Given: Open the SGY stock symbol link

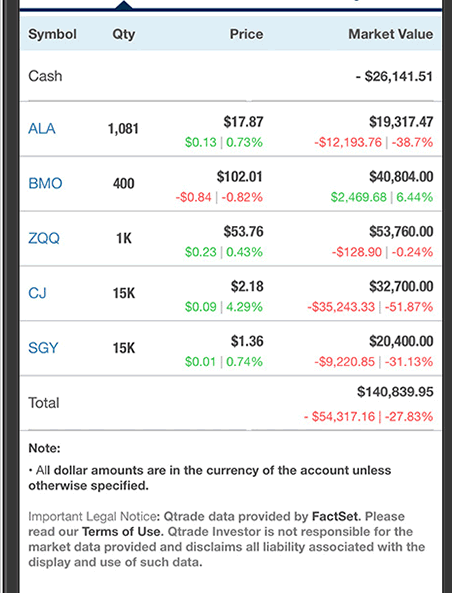Looking at the screenshot, I should pyautogui.click(x=43, y=348).
